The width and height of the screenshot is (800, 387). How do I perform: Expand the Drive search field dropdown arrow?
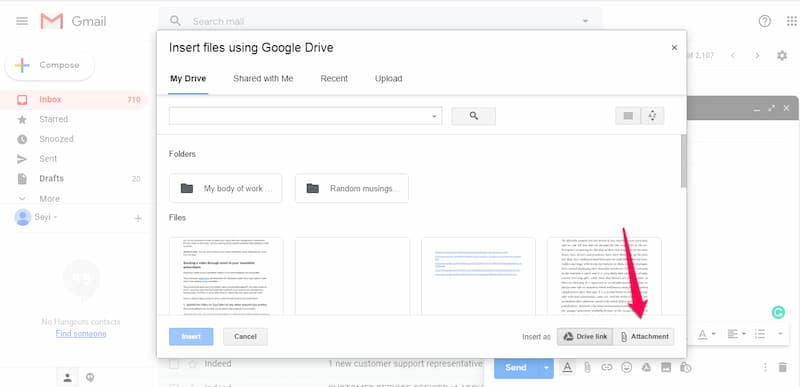click(434, 116)
